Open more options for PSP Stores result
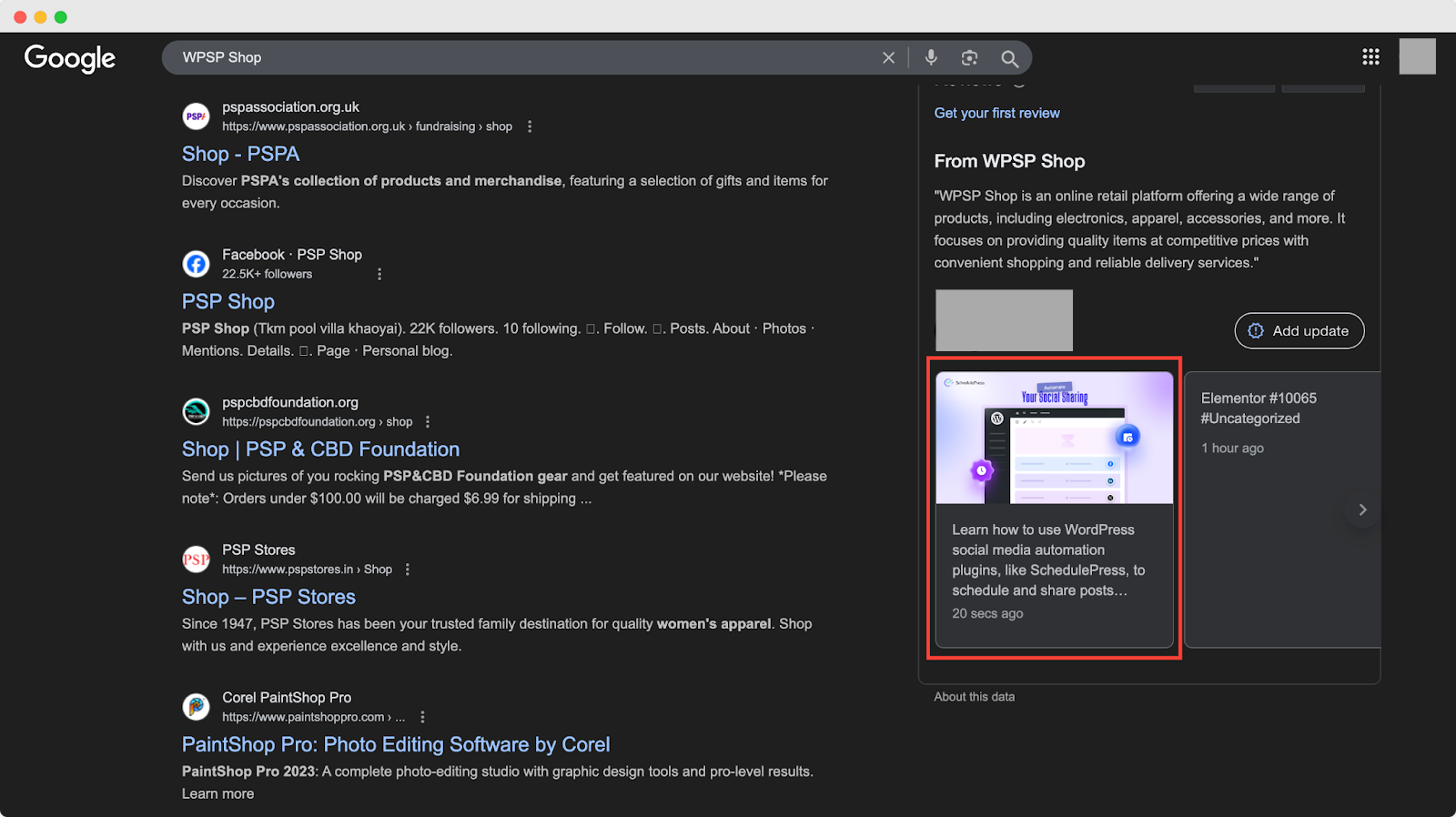 [x=408, y=569]
